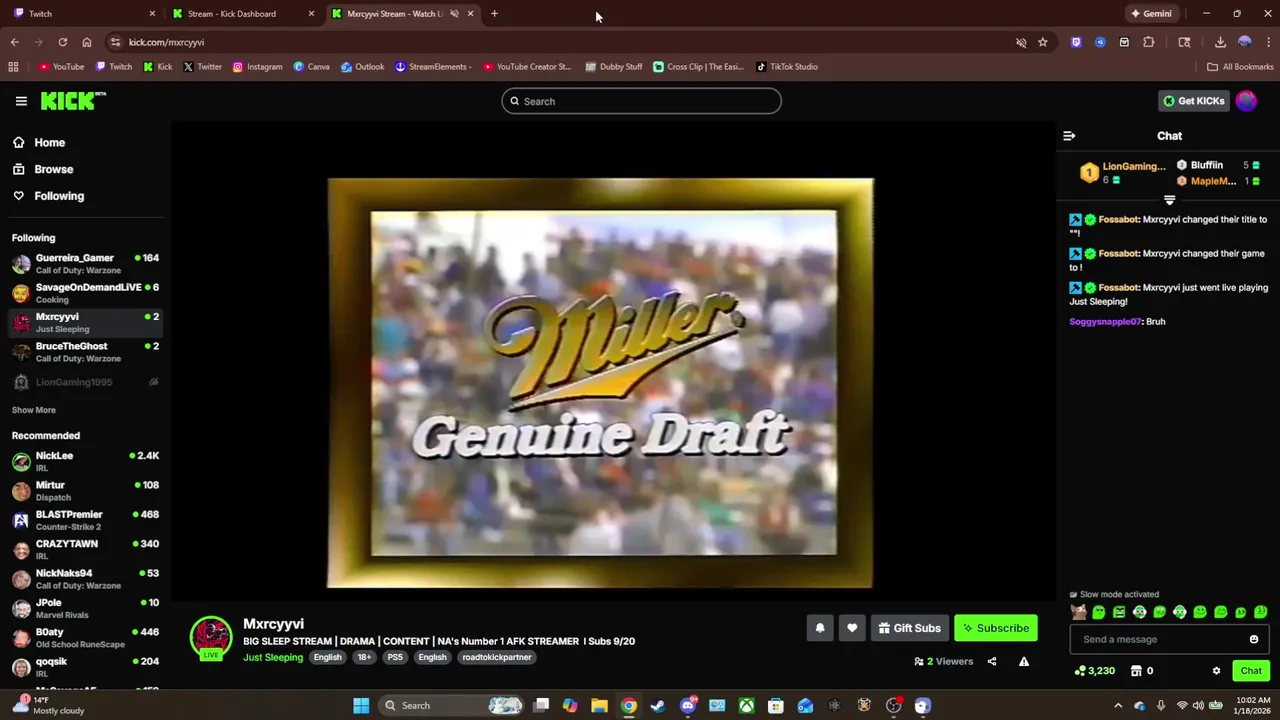1280x720 pixels.
Task: Follow the channel with the heart icon
Action: click(852, 628)
